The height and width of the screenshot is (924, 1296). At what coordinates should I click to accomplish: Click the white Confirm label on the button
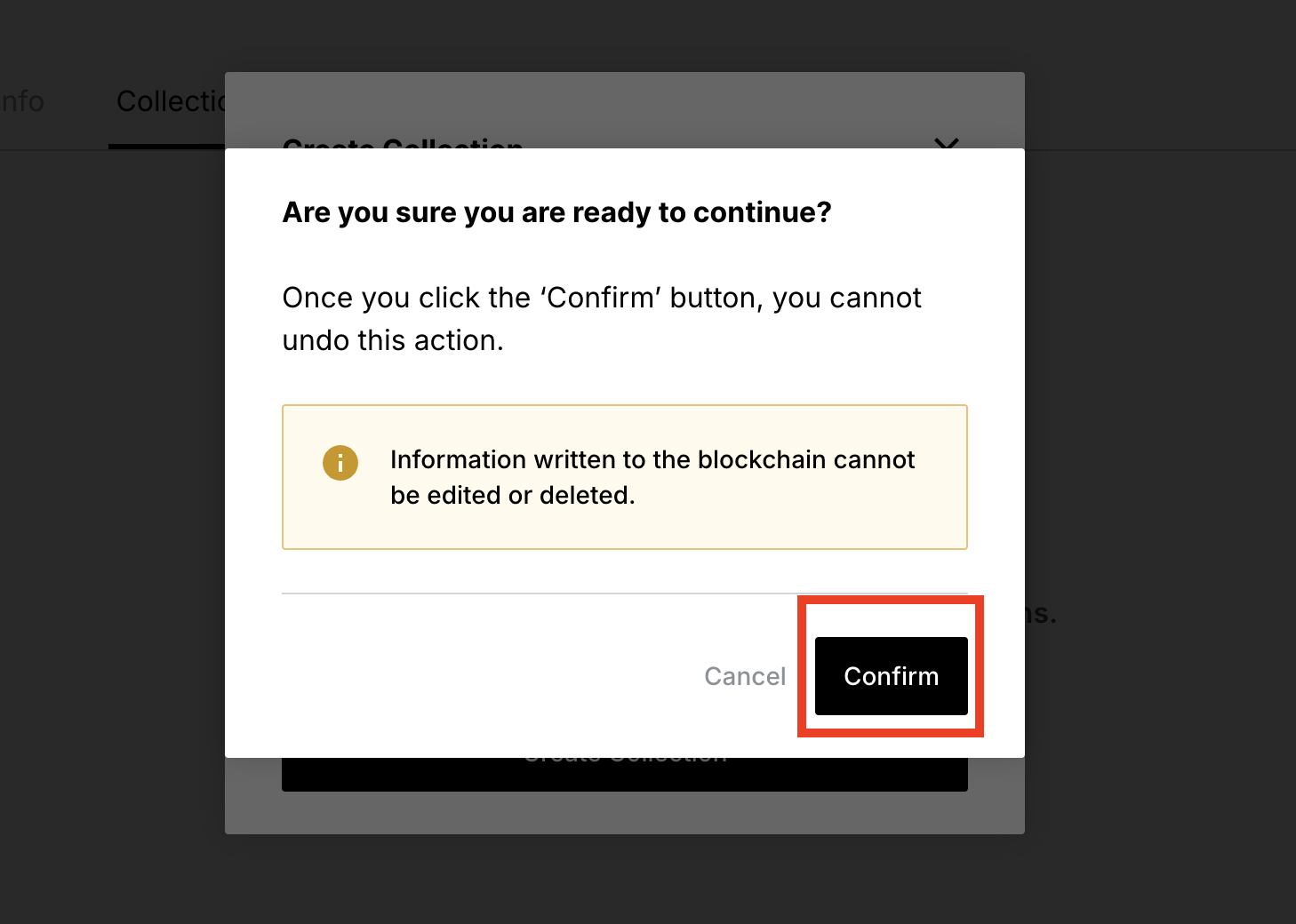tap(891, 676)
